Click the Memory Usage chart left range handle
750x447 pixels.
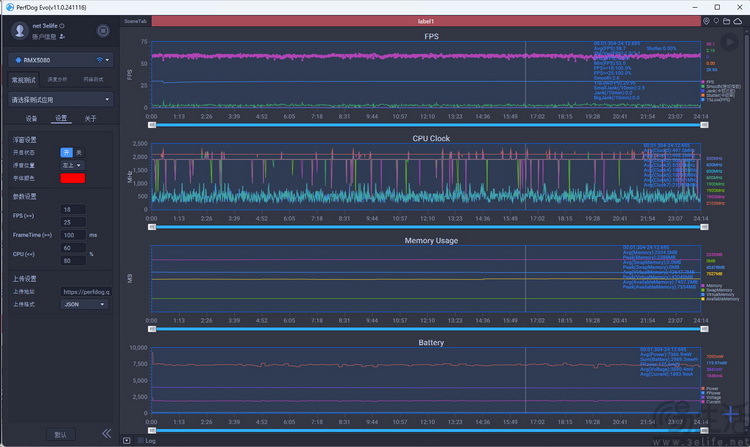click(152, 329)
